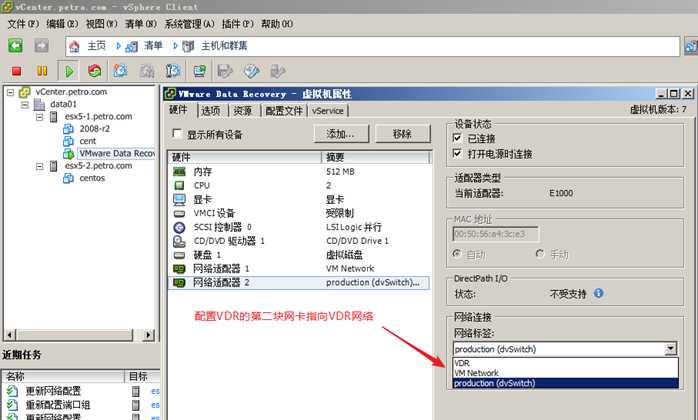Click the disabled floppy connect icon
This screenshot has height=420, width=698.
[x=225, y=71]
